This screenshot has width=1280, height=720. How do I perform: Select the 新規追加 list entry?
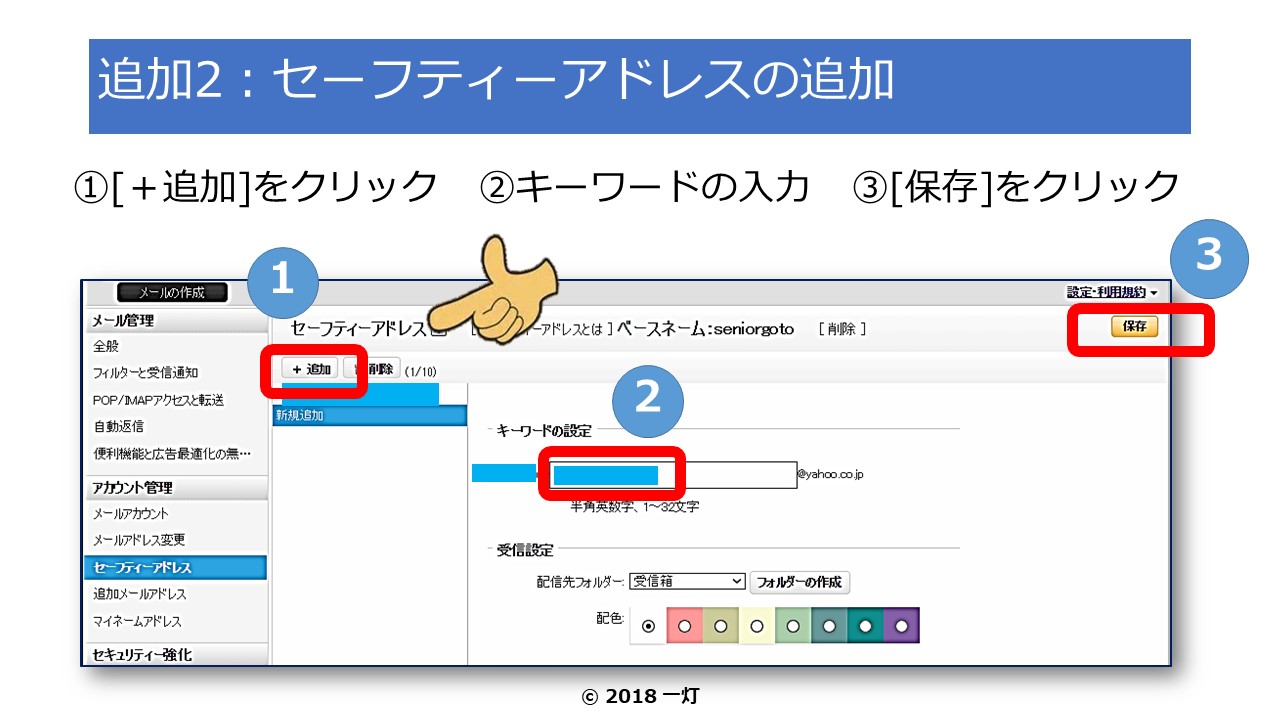coord(370,416)
